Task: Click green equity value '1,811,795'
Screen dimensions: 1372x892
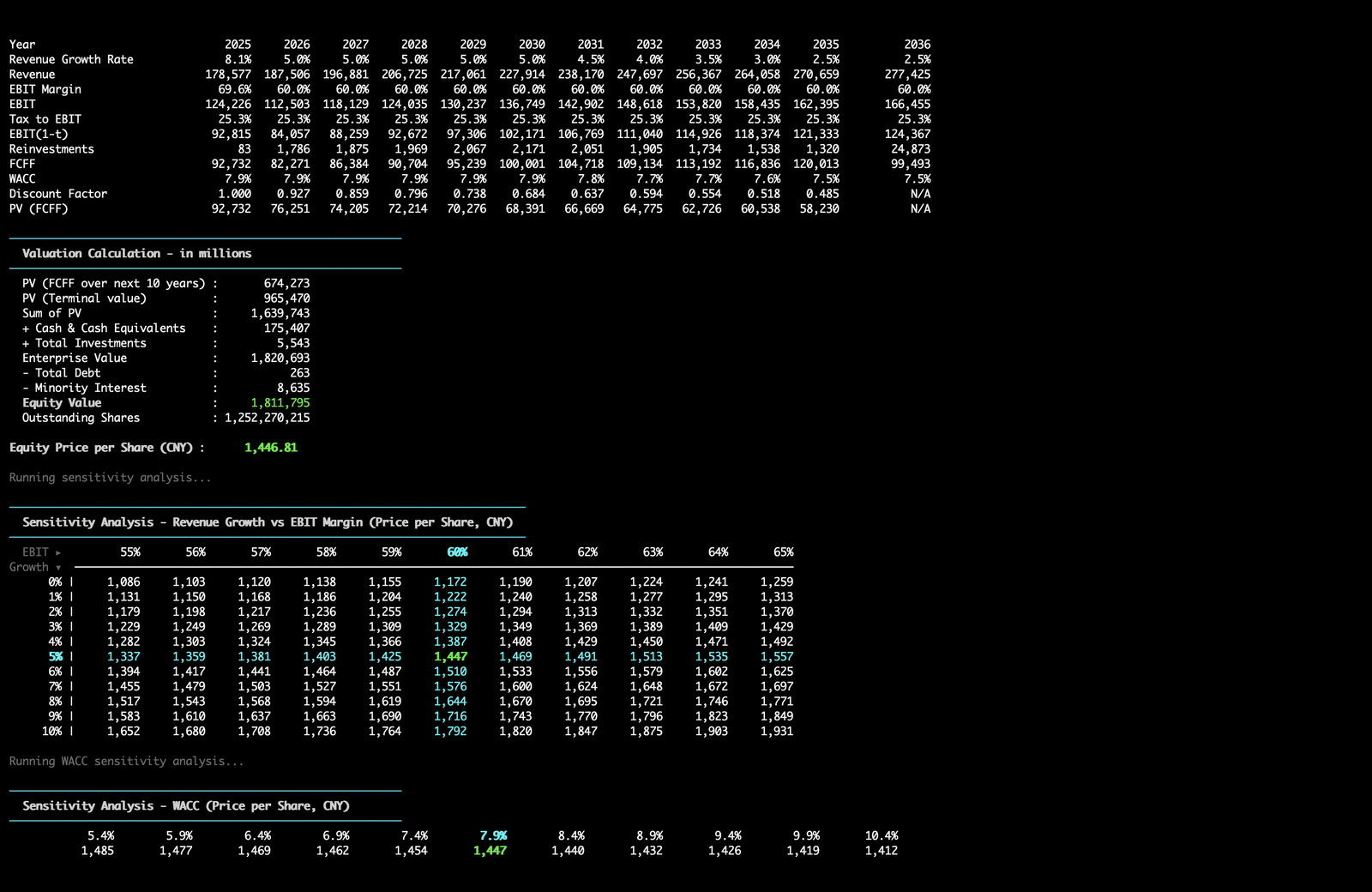Action: (x=280, y=402)
